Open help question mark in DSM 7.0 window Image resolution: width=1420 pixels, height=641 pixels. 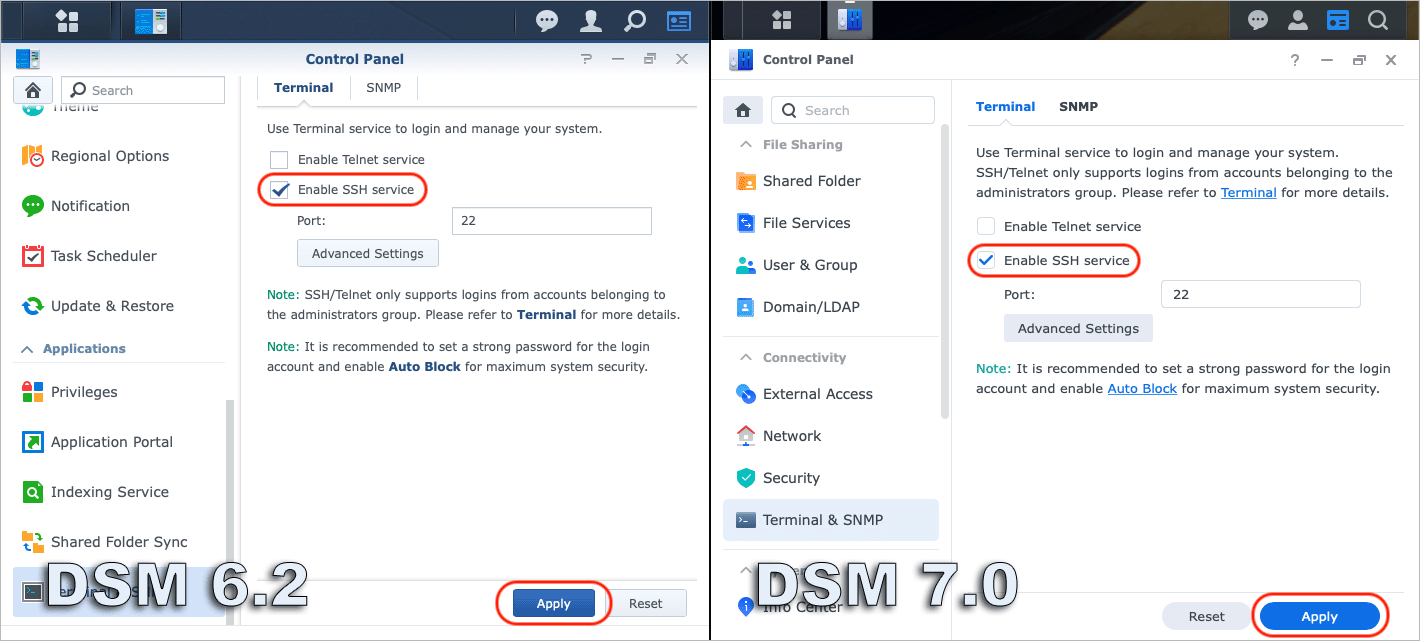(1295, 60)
